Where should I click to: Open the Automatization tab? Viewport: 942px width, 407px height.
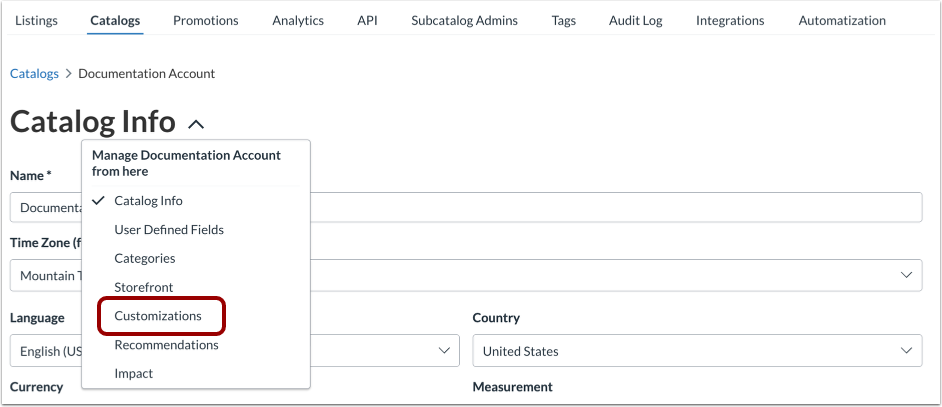[x=842, y=20]
